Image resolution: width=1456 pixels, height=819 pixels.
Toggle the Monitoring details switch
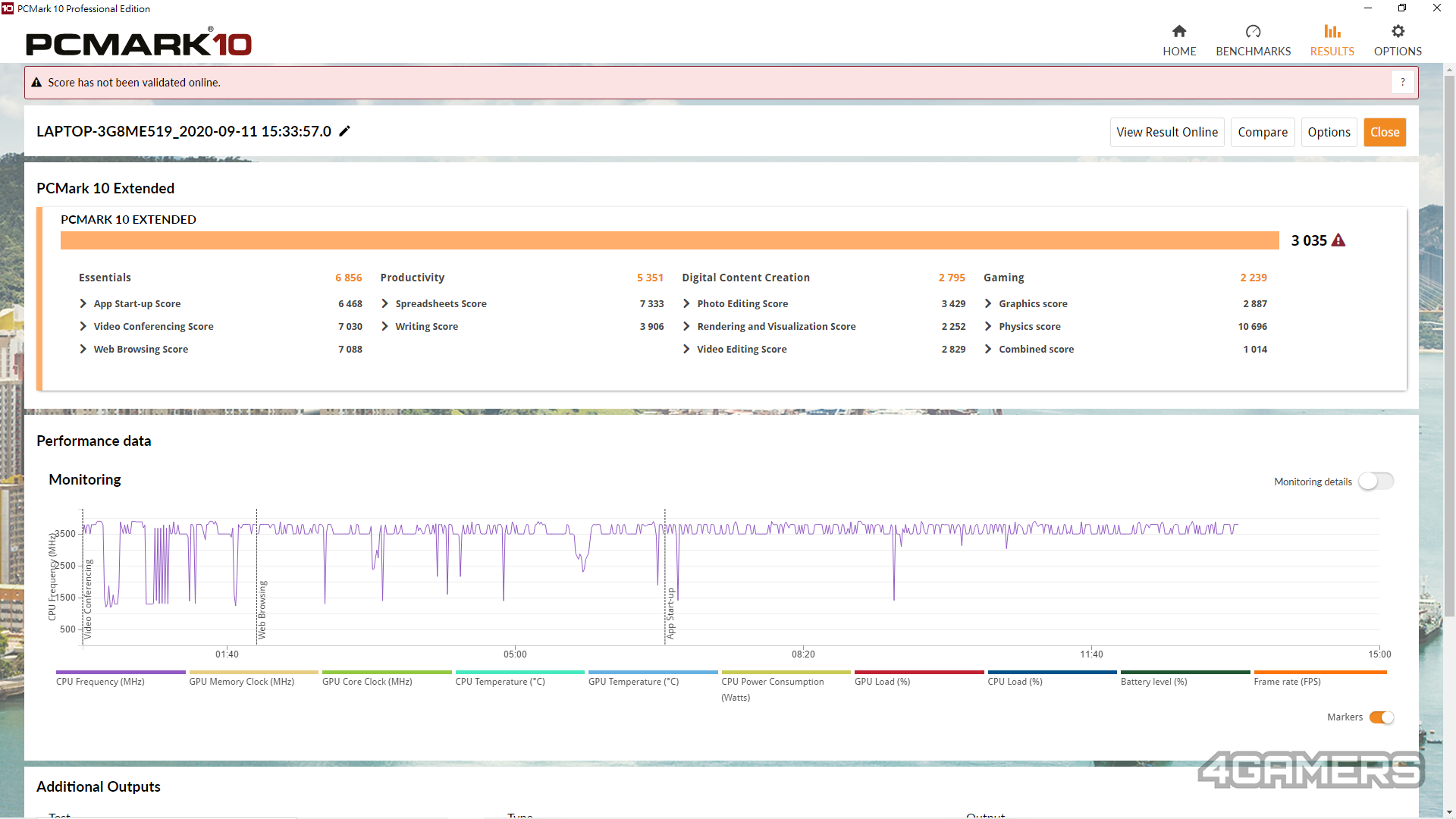pos(1376,482)
